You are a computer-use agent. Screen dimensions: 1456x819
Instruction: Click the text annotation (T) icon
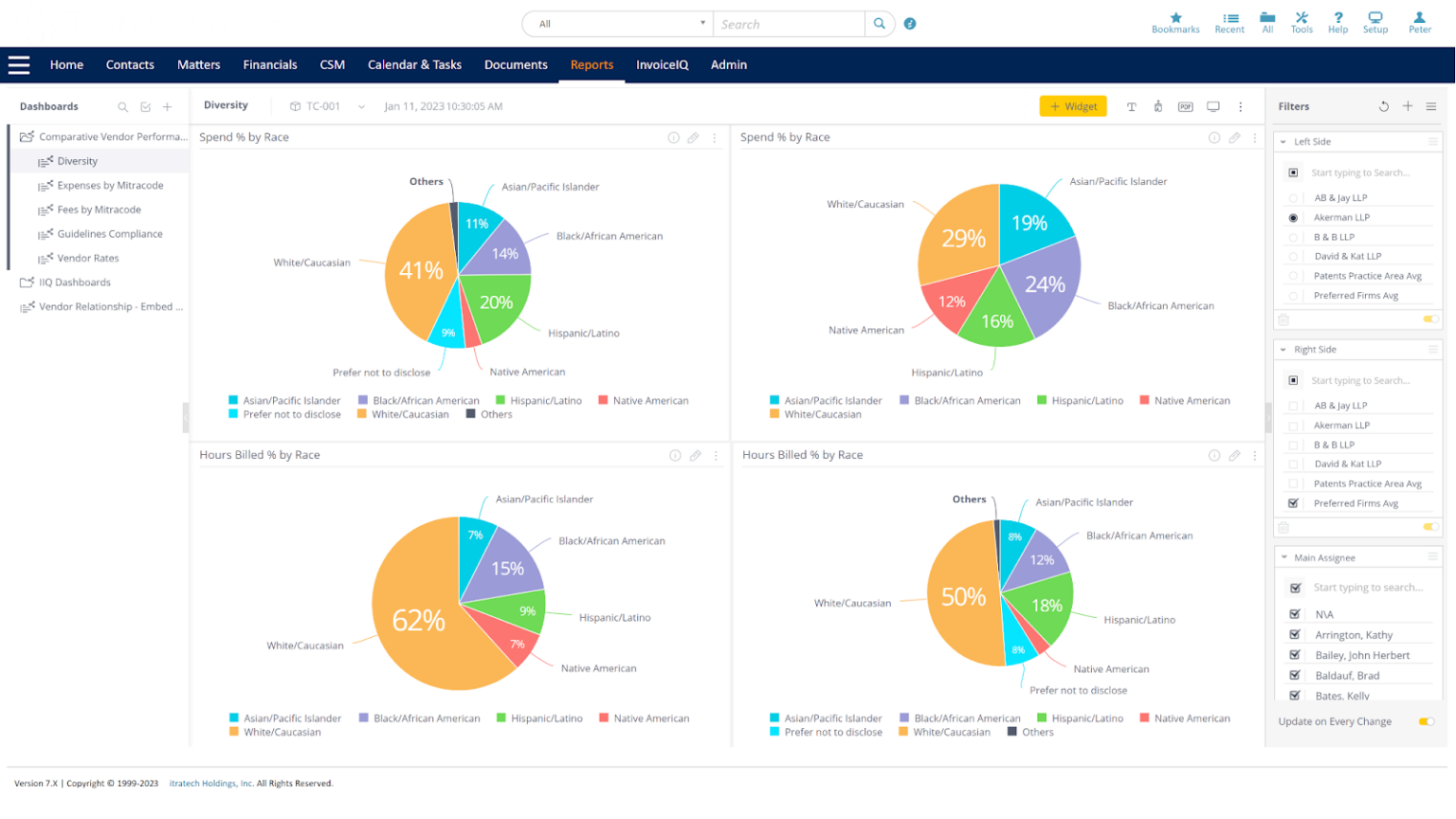[x=1131, y=106]
